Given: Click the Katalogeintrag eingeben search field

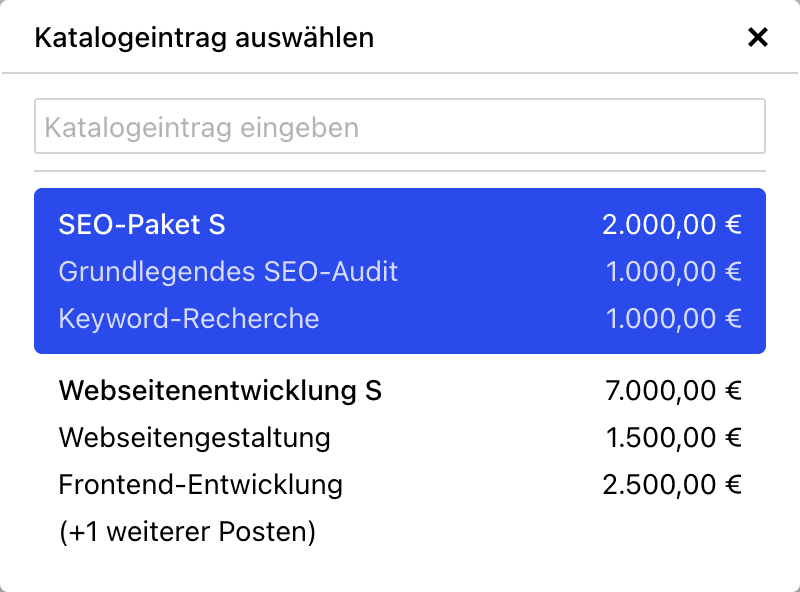Looking at the screenshot, I should [400, 126].
